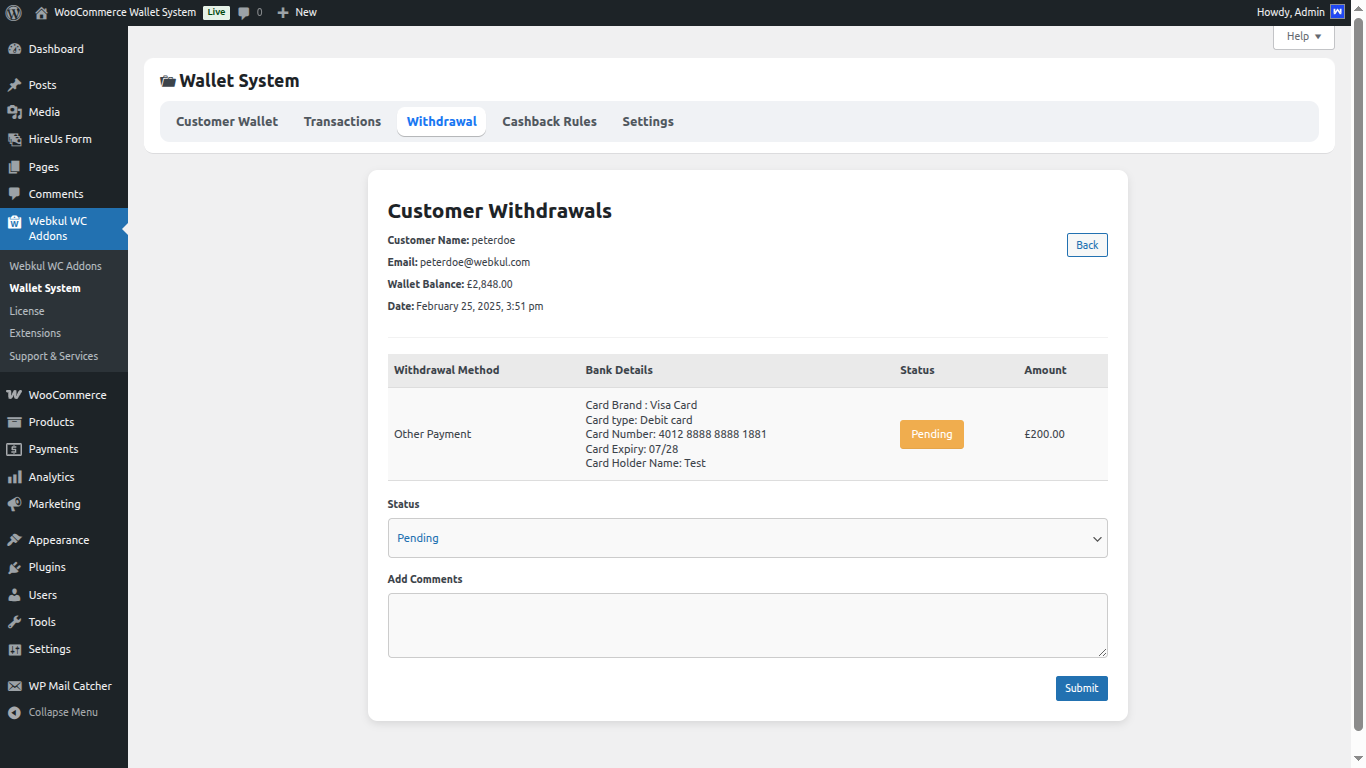The height and width of the screenshot is (768, 1366).
Task: Open the Cashback Rules tab
Action: click(549, 122)
